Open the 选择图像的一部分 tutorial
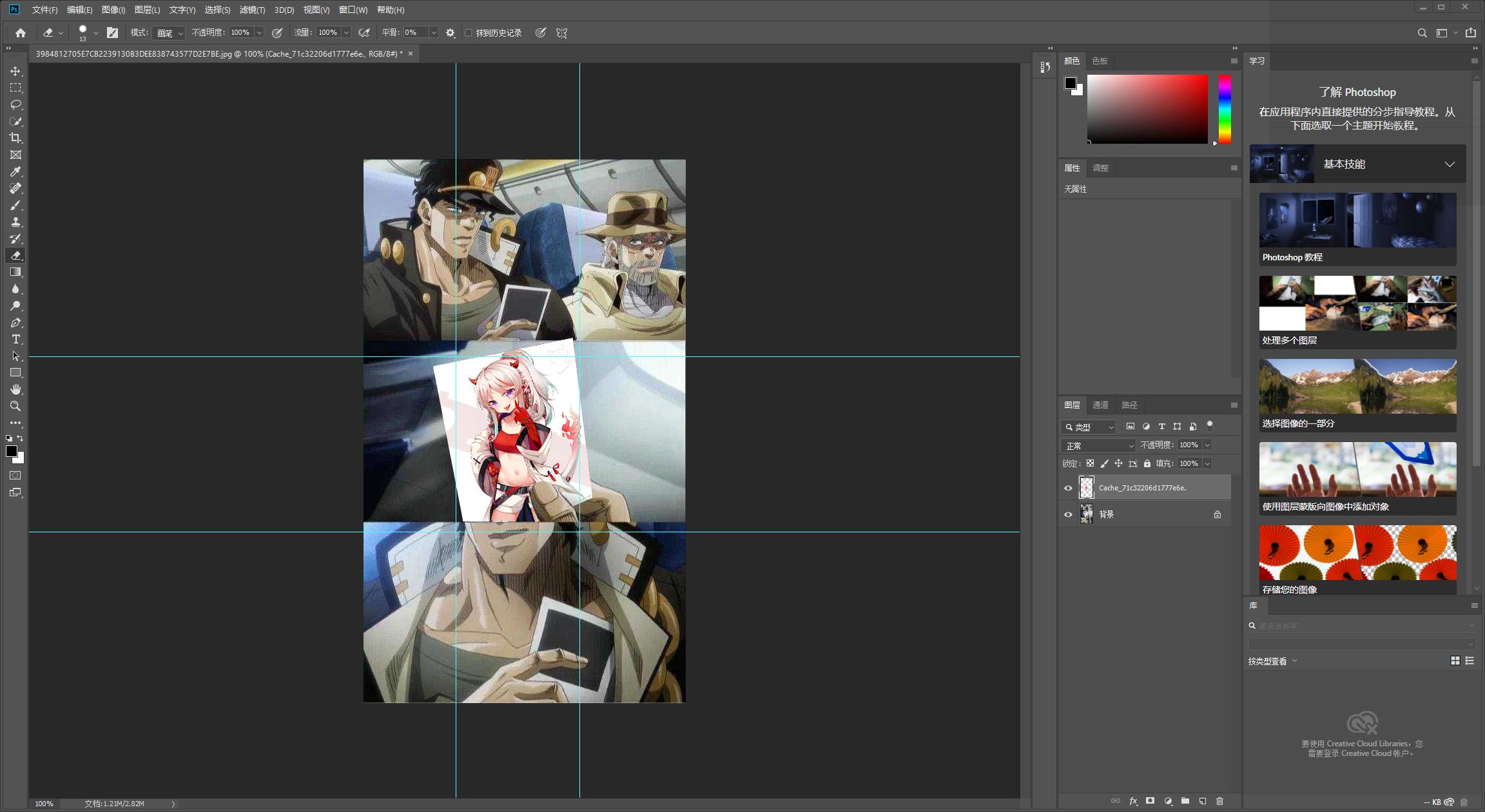The height and width of the screenshot is (812, 1485). click(1357, 395)
